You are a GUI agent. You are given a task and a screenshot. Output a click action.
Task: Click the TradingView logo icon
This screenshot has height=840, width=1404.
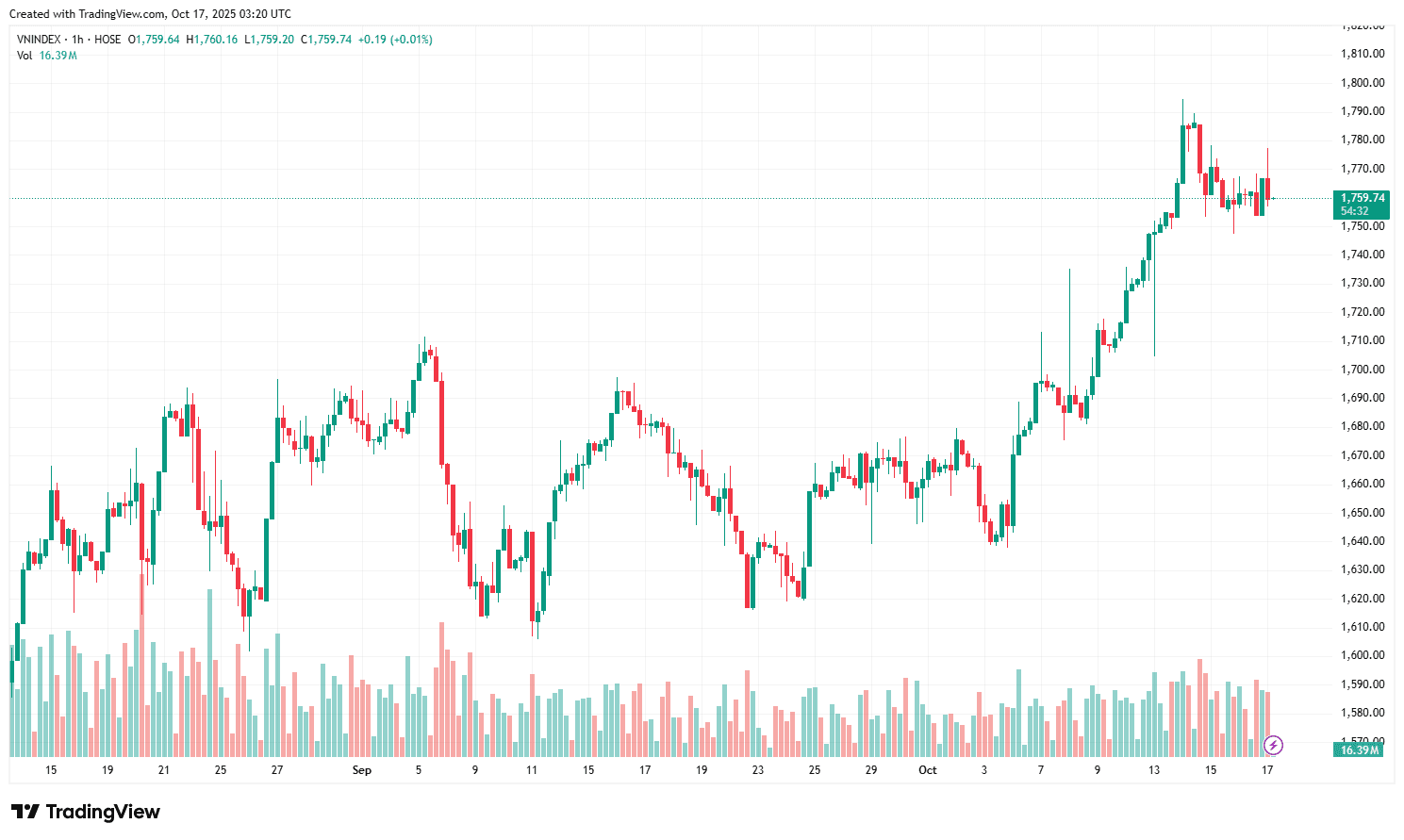(25, 812)
